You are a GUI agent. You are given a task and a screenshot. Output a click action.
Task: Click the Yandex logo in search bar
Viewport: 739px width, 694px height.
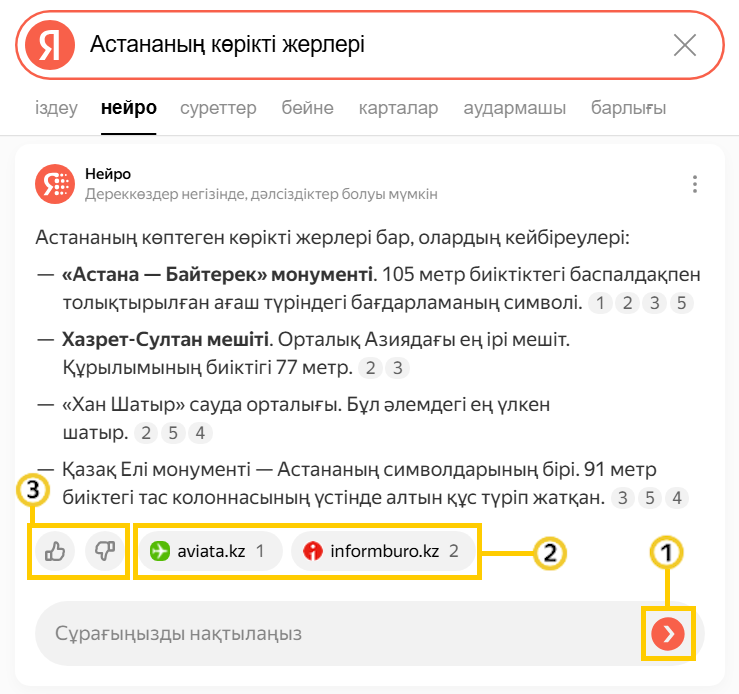(x=50, y=45)
